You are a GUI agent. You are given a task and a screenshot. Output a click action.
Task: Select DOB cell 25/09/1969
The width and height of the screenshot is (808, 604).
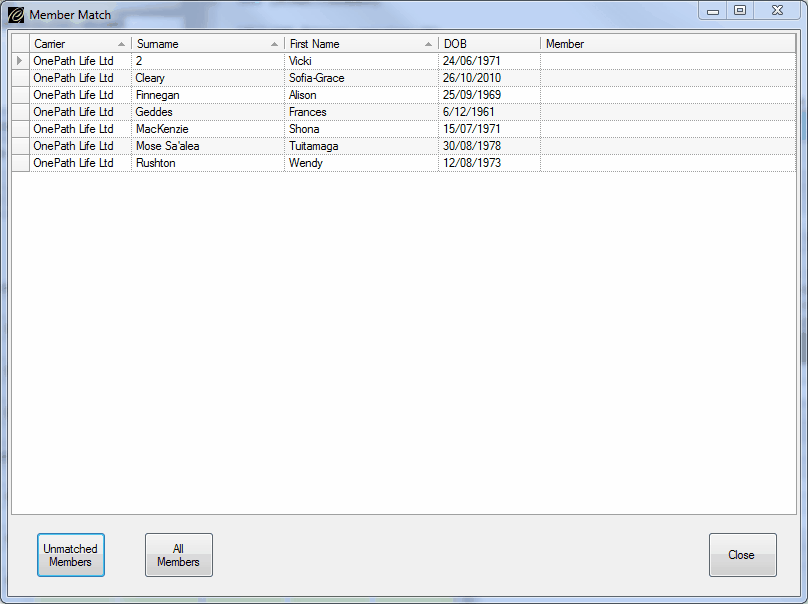tap(490, 95)
